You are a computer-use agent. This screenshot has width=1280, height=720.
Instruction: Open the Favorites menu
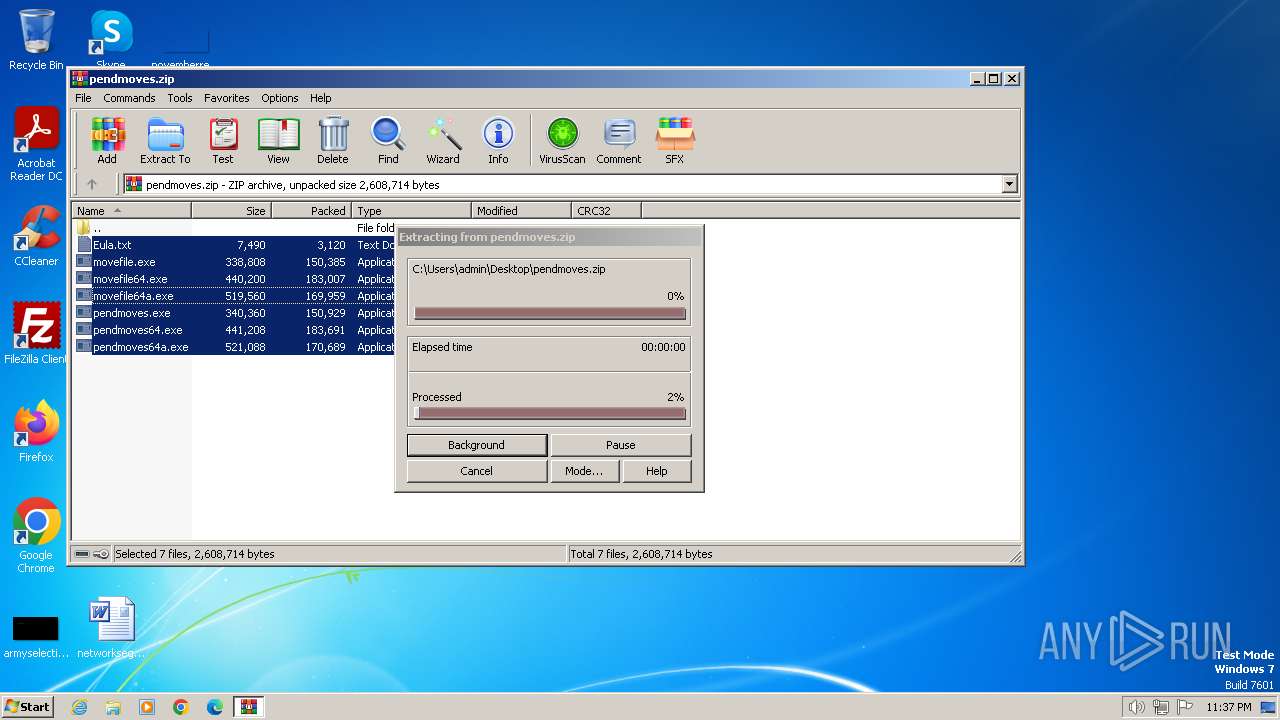(227, 98)
